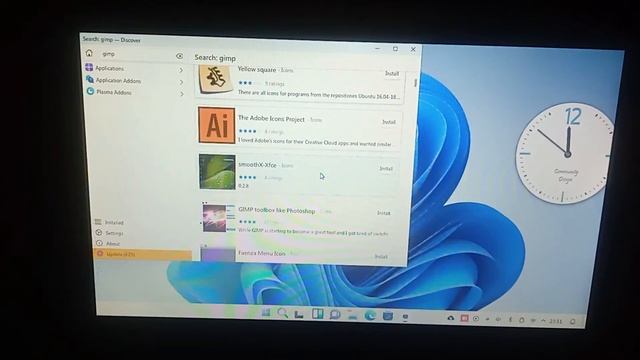The image size is (640, 360).
Task: Click the taskbar clock time
Action: pyautogui.click(x=555, y=321)
